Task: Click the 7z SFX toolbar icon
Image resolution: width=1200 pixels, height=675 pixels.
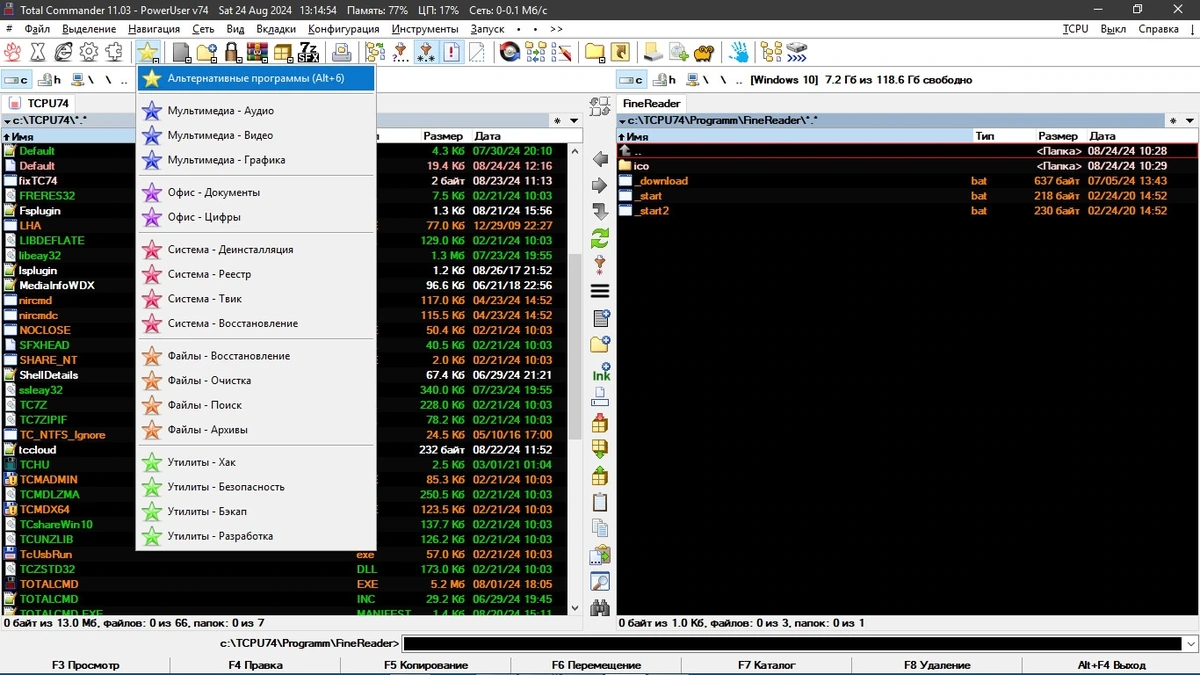Action: 308,51
